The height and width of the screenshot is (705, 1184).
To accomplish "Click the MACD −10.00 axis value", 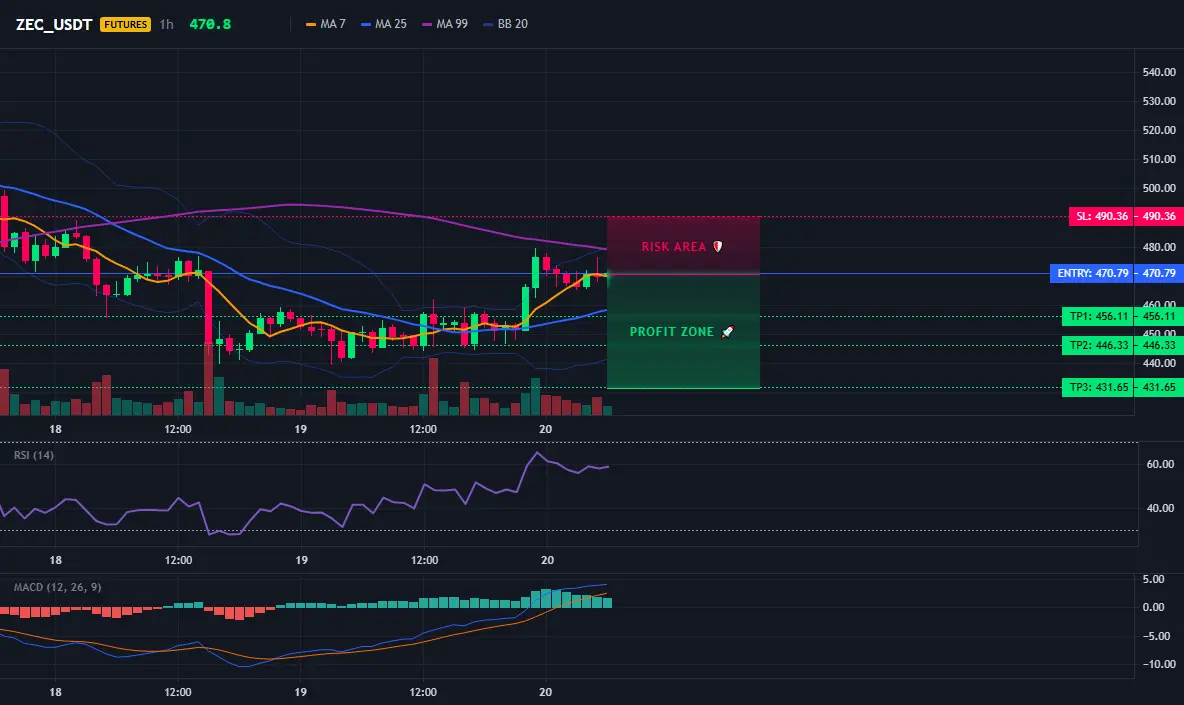I will pos(1158,664).
